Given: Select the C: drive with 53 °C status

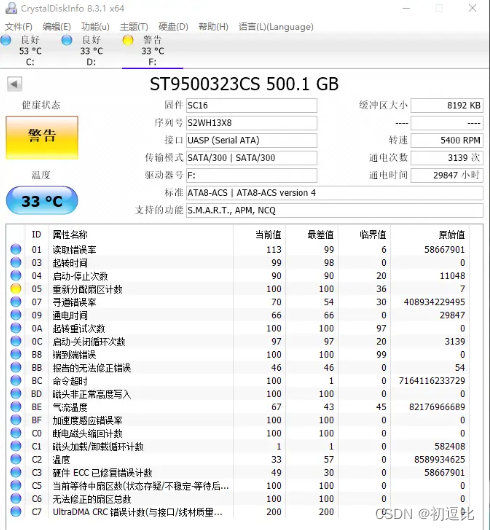Looking at the screenshot, I should pos(30,51).
